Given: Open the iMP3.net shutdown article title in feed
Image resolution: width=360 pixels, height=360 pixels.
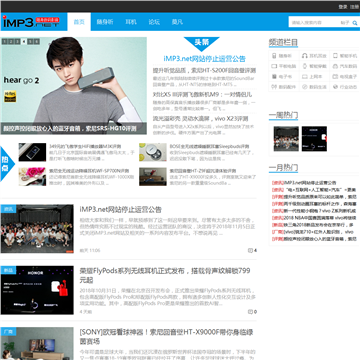Looking at the screenshot, I should (121, 210).
